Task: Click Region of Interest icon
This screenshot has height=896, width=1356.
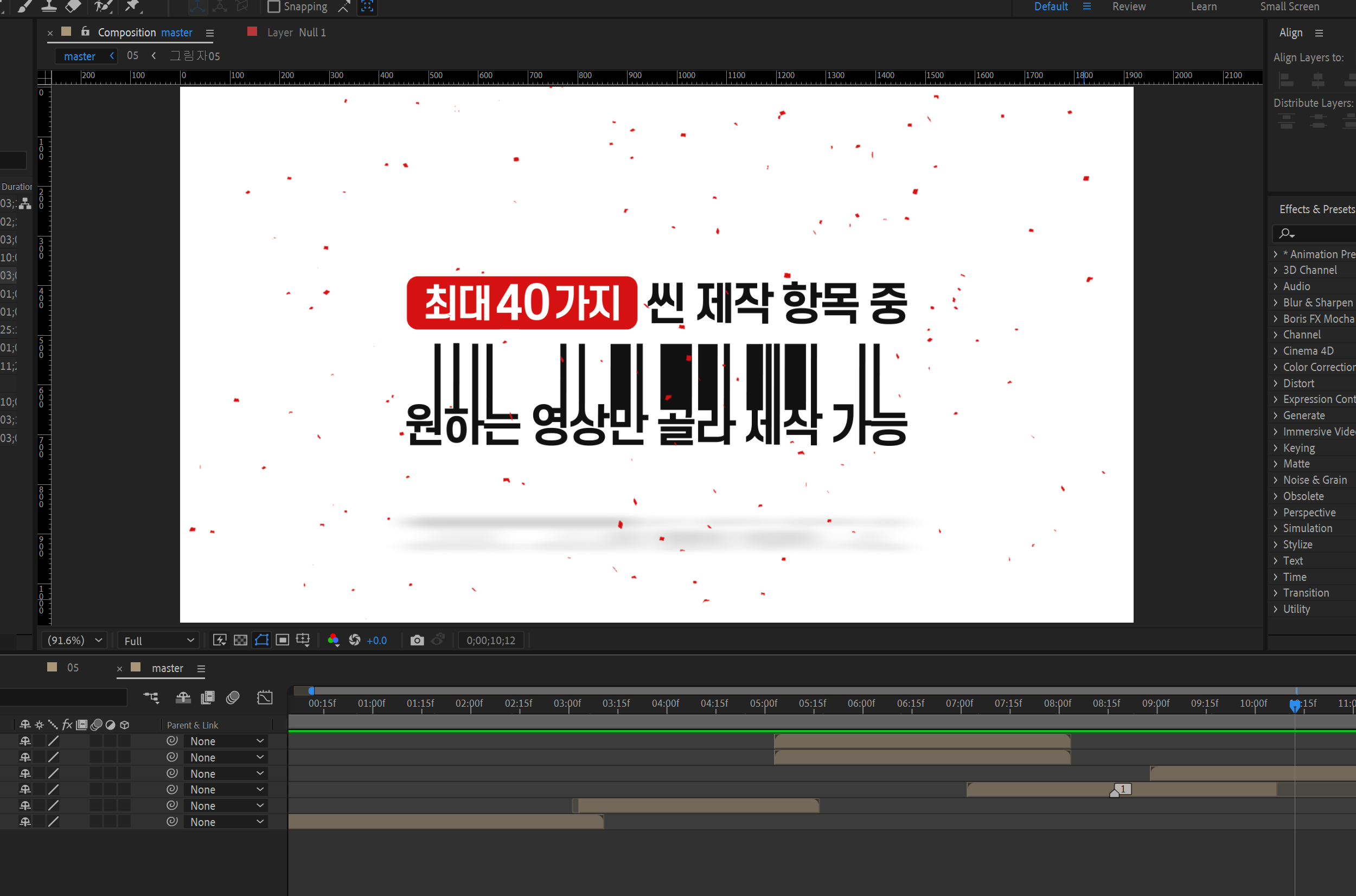Action: (x=282, y=641)
